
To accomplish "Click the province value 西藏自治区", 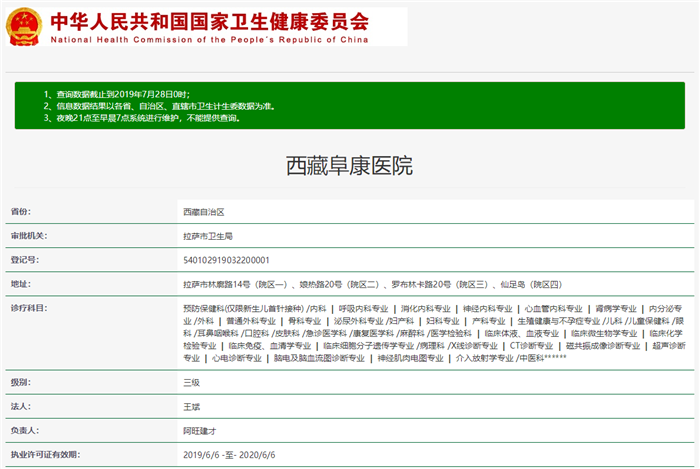I will point(203,212).
